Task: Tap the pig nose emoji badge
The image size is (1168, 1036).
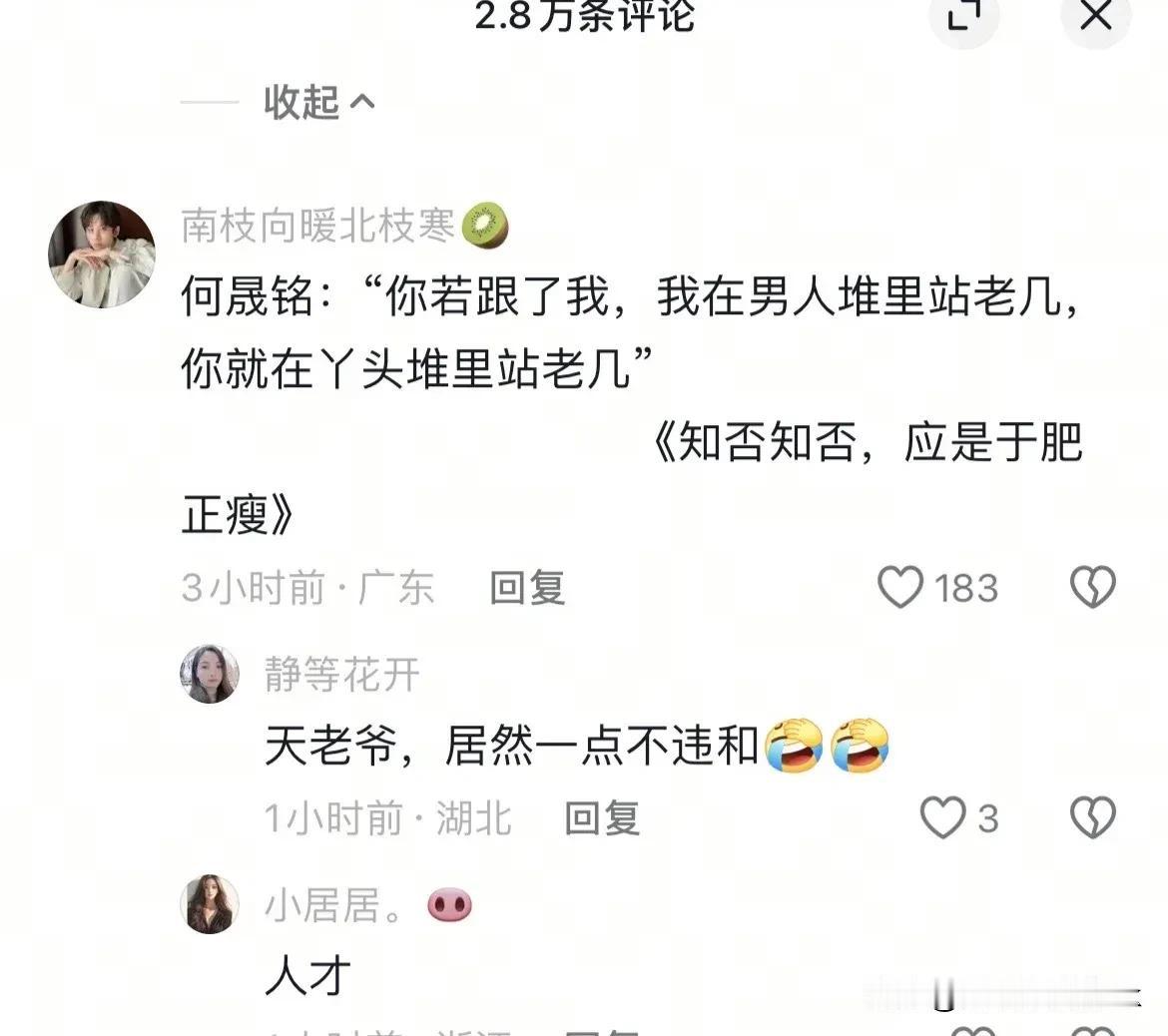Action: tap(450, 905)
